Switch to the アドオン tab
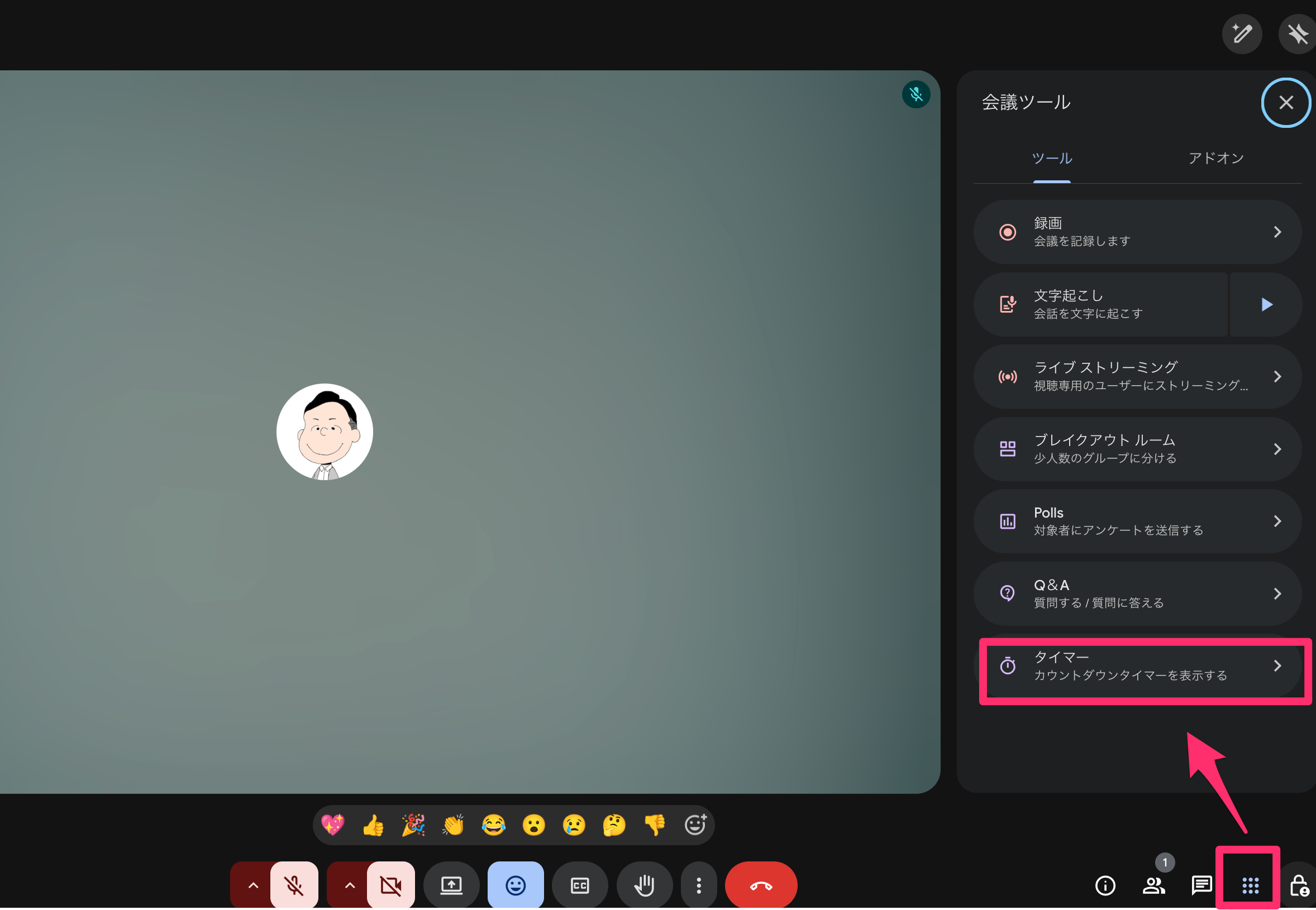Image resolution: width=1316 pixels, height=910 pixels. 1215,158
